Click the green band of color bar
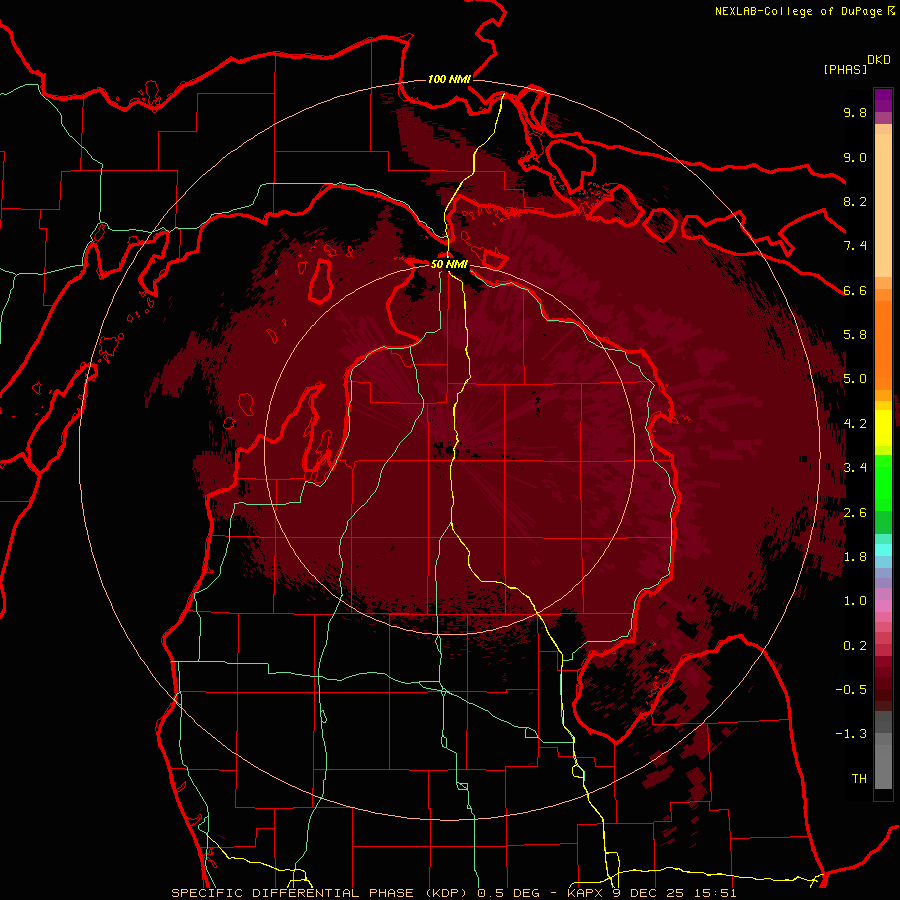900x900 pixels. (883, 494)
